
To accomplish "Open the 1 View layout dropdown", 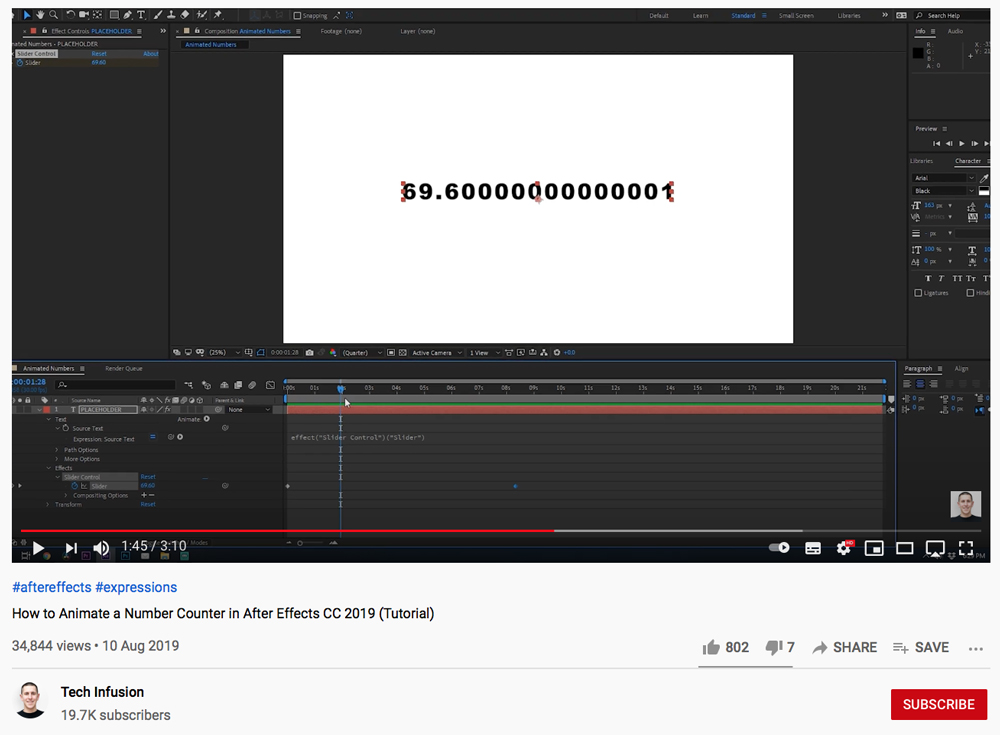I will [x=485, y=352].
